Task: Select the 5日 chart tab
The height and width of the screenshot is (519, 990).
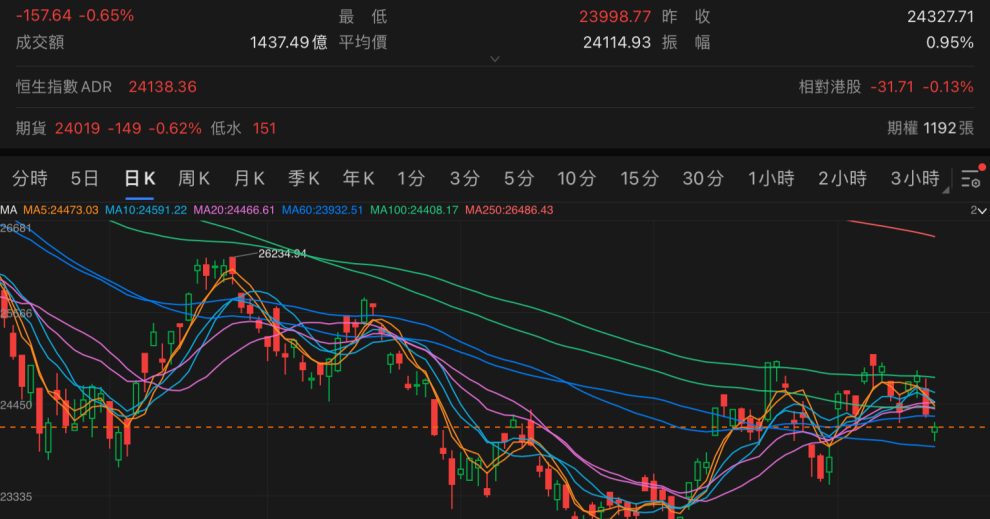Action: pos(85,179)
